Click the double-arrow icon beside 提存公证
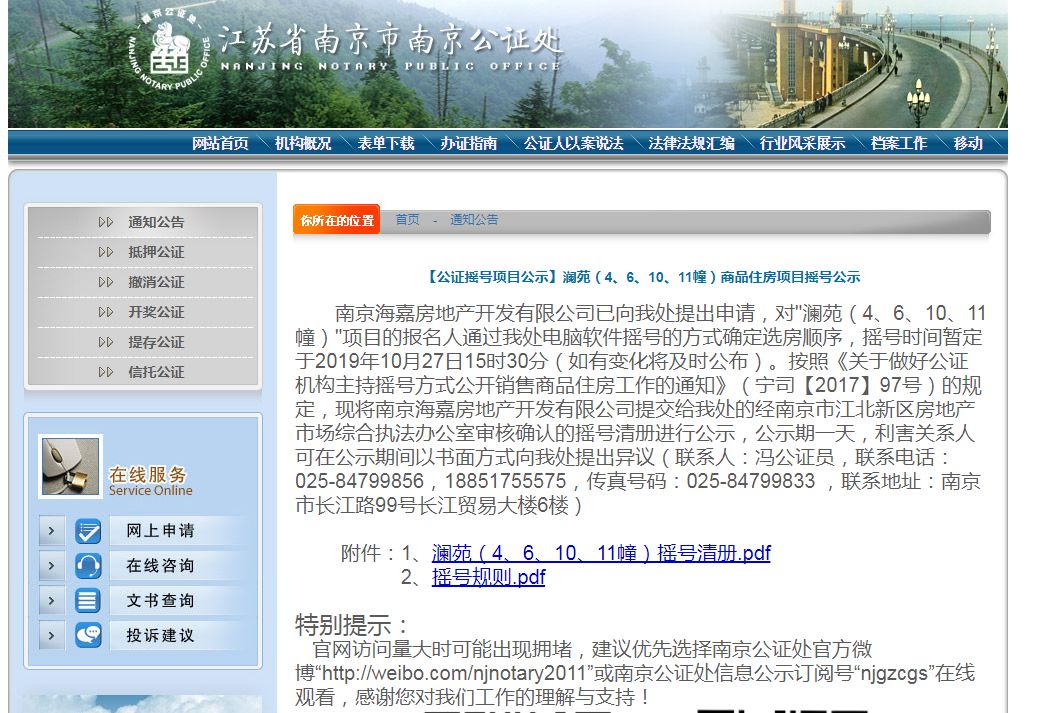 (106, 342)
